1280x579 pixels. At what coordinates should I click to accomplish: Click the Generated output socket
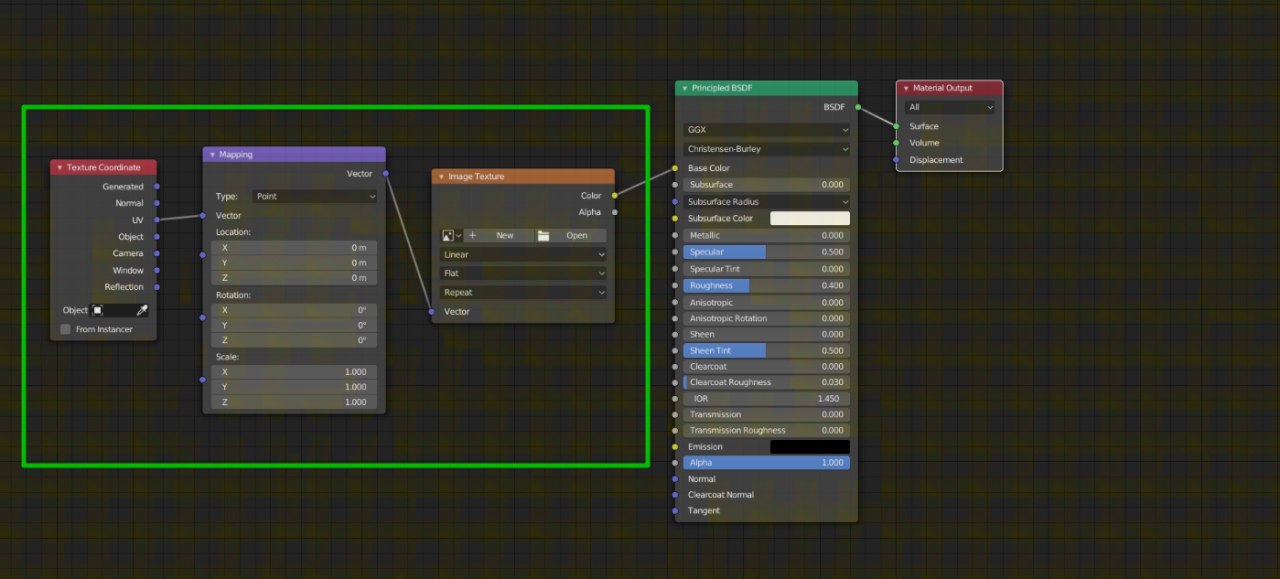click(x=157, y=186)
